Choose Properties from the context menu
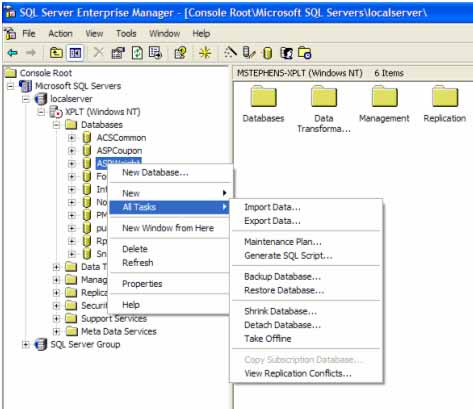This screenshot has height=409, width=473. (x=169, y=284)
